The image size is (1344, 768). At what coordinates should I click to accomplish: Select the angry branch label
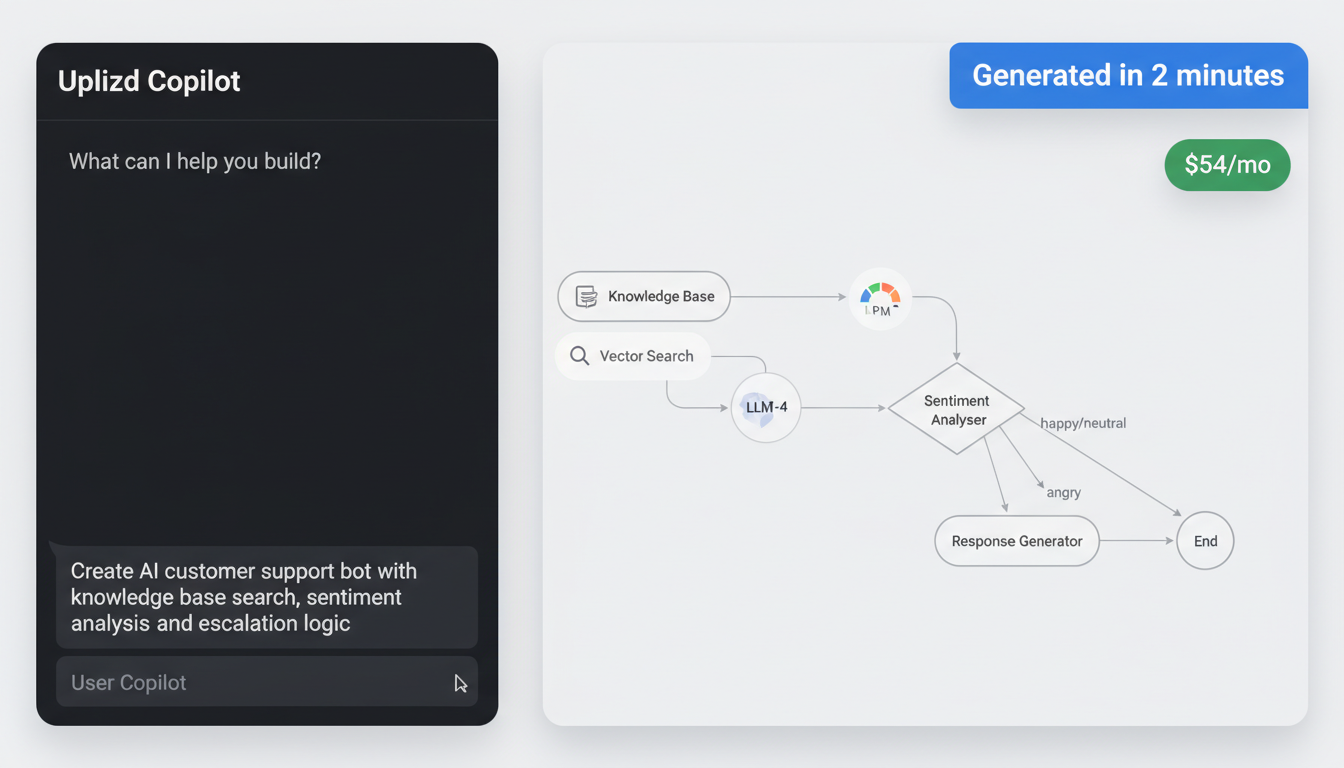tap(1063, 492)
